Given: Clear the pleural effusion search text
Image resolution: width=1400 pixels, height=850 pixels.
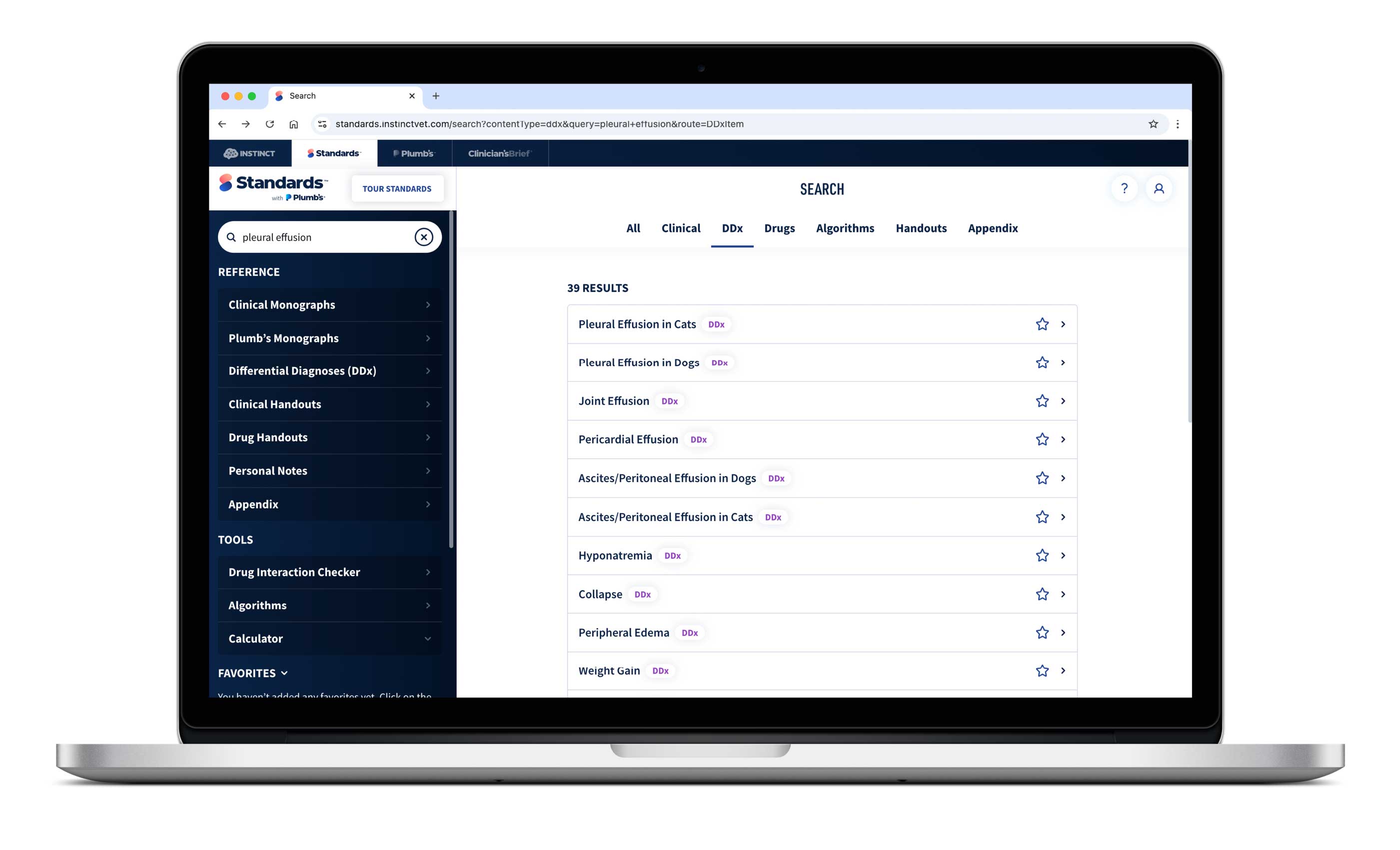Looking at the screenshot, I should tap(423, 237).
